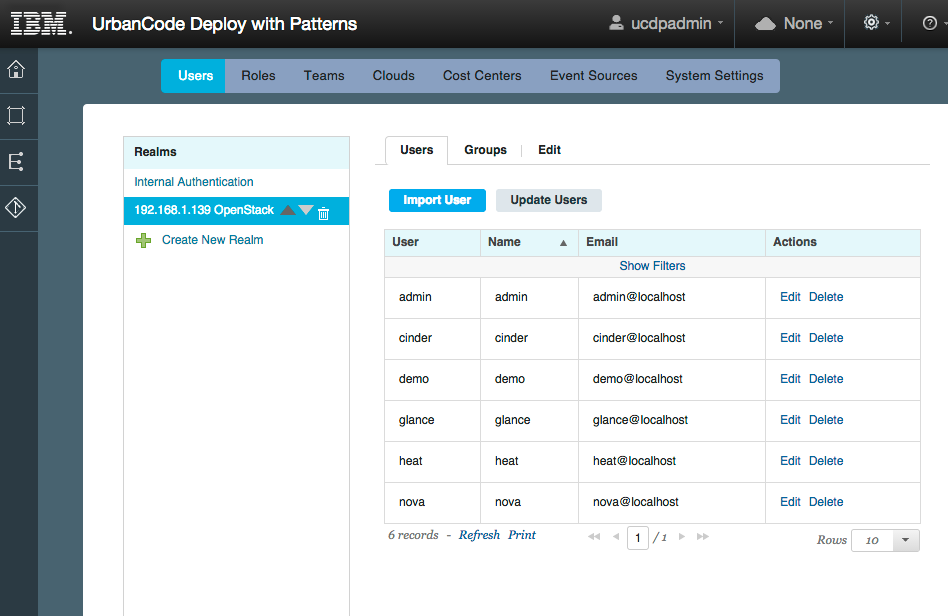Open the home icon in left sidebar
The height and width of the screenshot is (616, 948).
(x=16, y=70)
